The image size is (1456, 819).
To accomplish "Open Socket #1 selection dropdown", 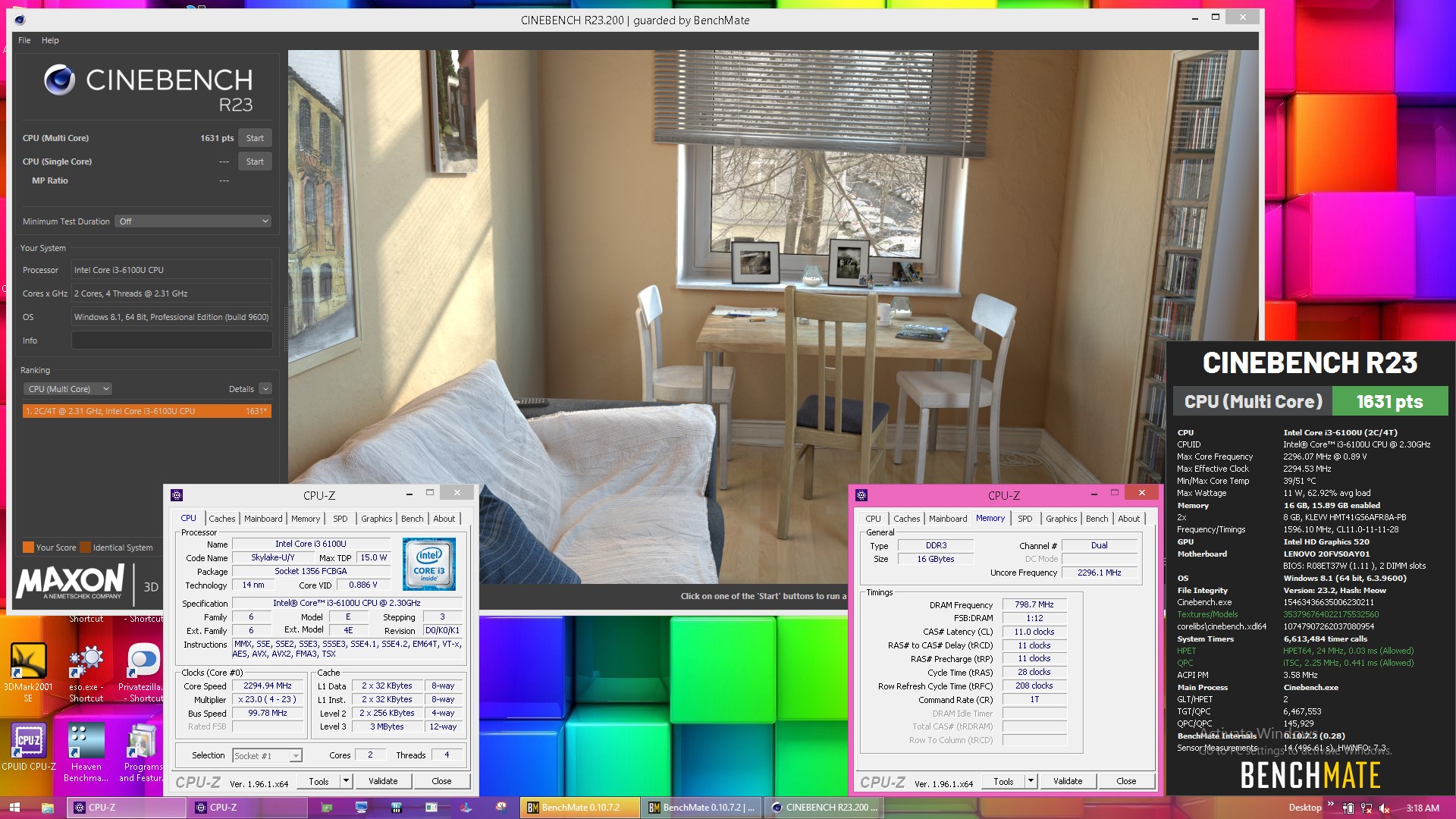I will 267,756.
